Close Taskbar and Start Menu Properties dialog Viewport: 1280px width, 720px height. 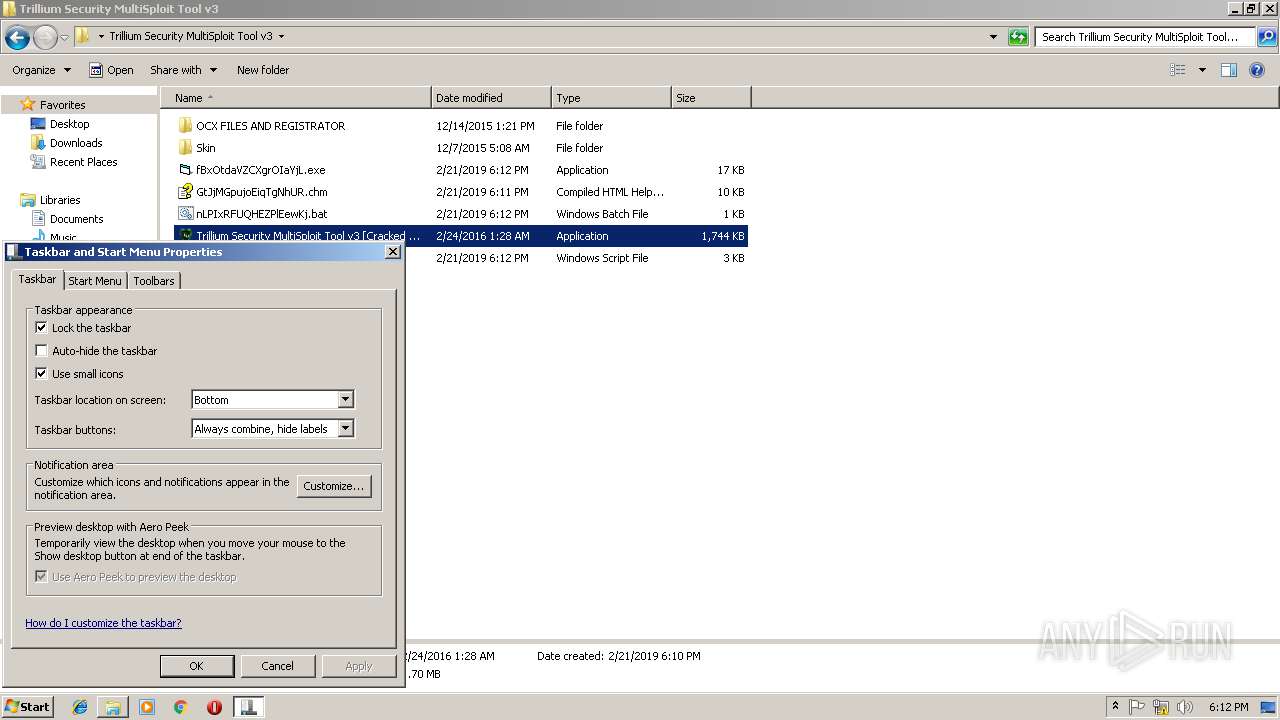392,252
